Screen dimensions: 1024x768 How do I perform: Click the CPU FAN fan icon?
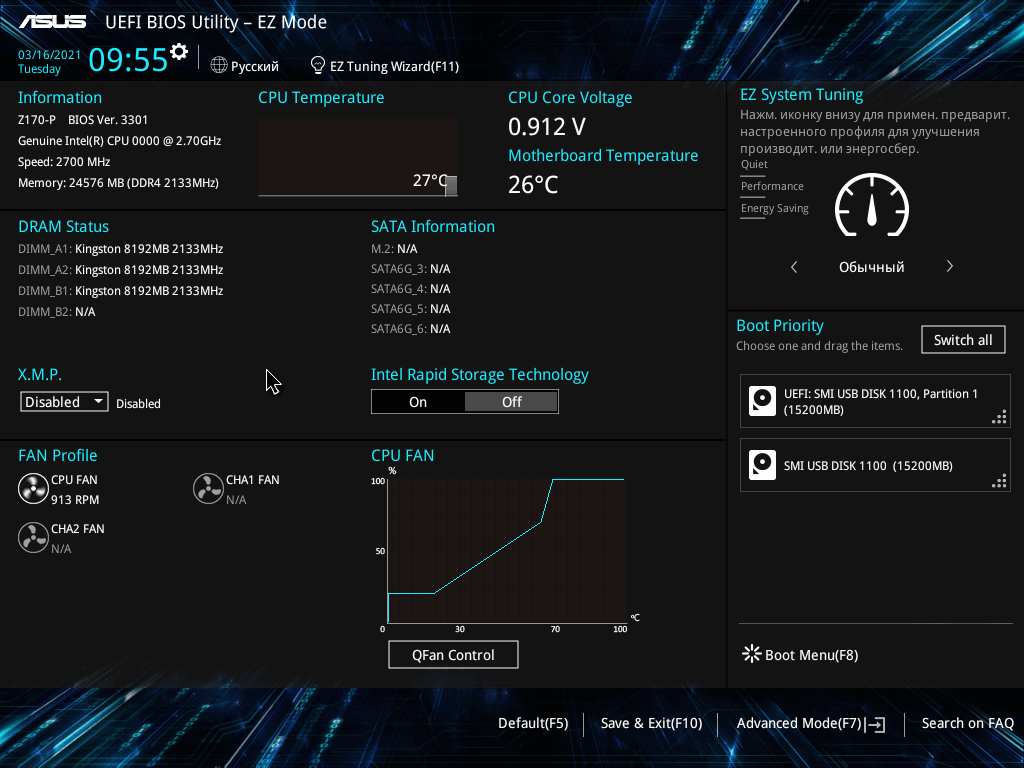pos(33,489)
